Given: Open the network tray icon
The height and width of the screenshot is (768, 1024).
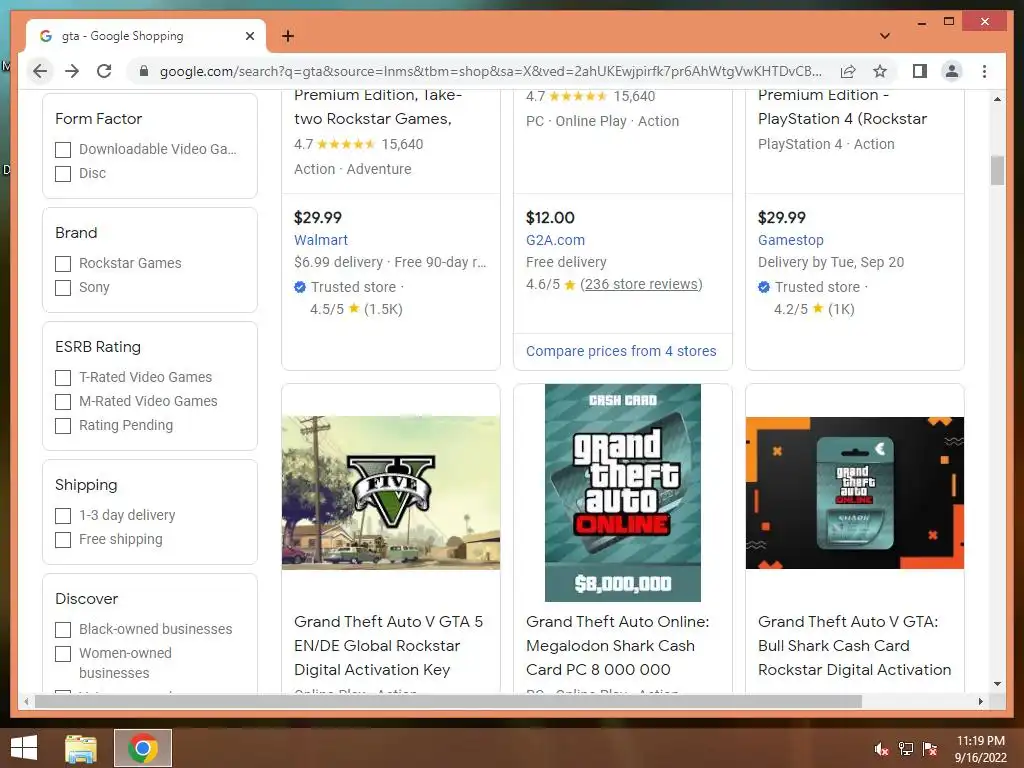Looking at the screenshot, I should pos(906,749).
